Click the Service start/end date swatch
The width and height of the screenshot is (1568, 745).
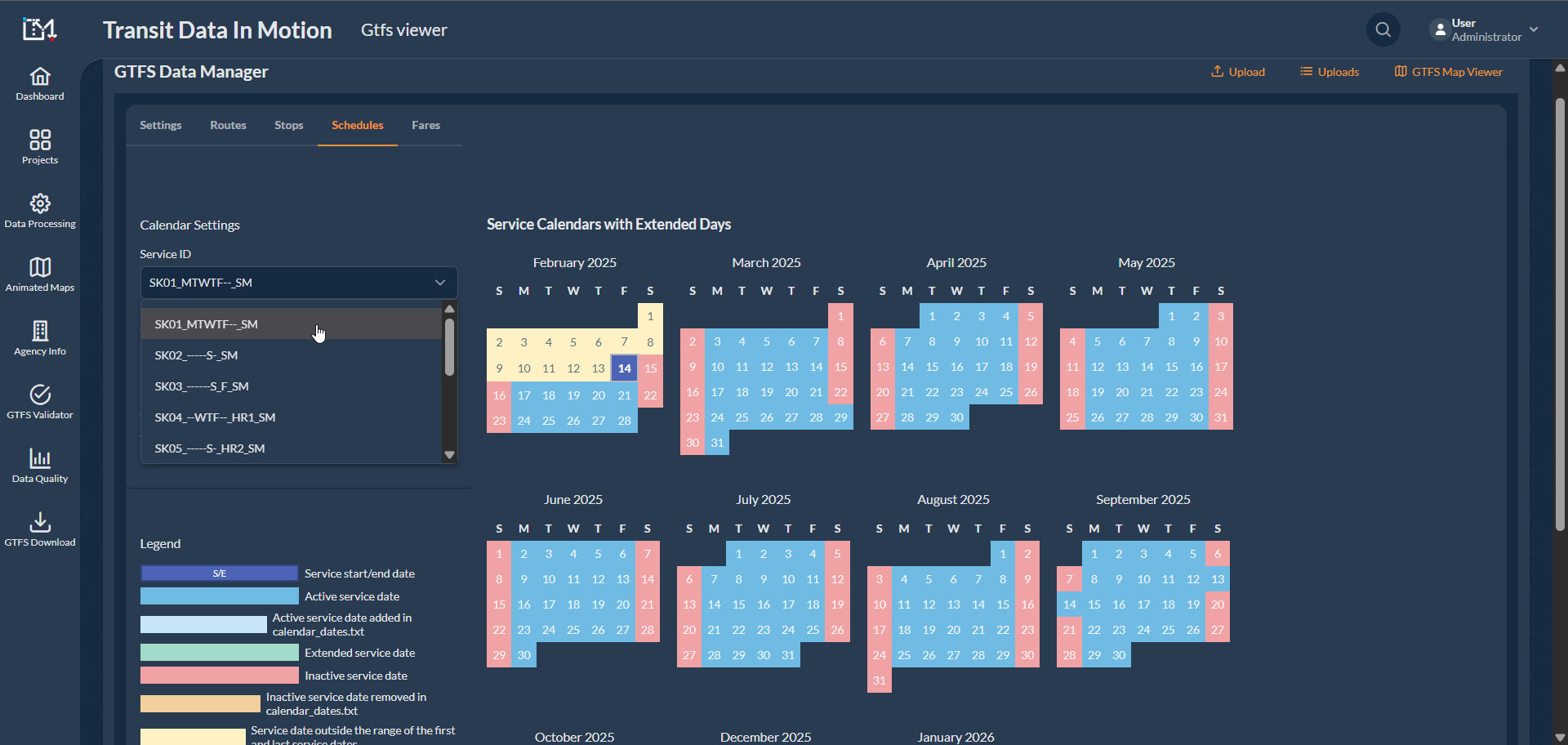[219, 573]
